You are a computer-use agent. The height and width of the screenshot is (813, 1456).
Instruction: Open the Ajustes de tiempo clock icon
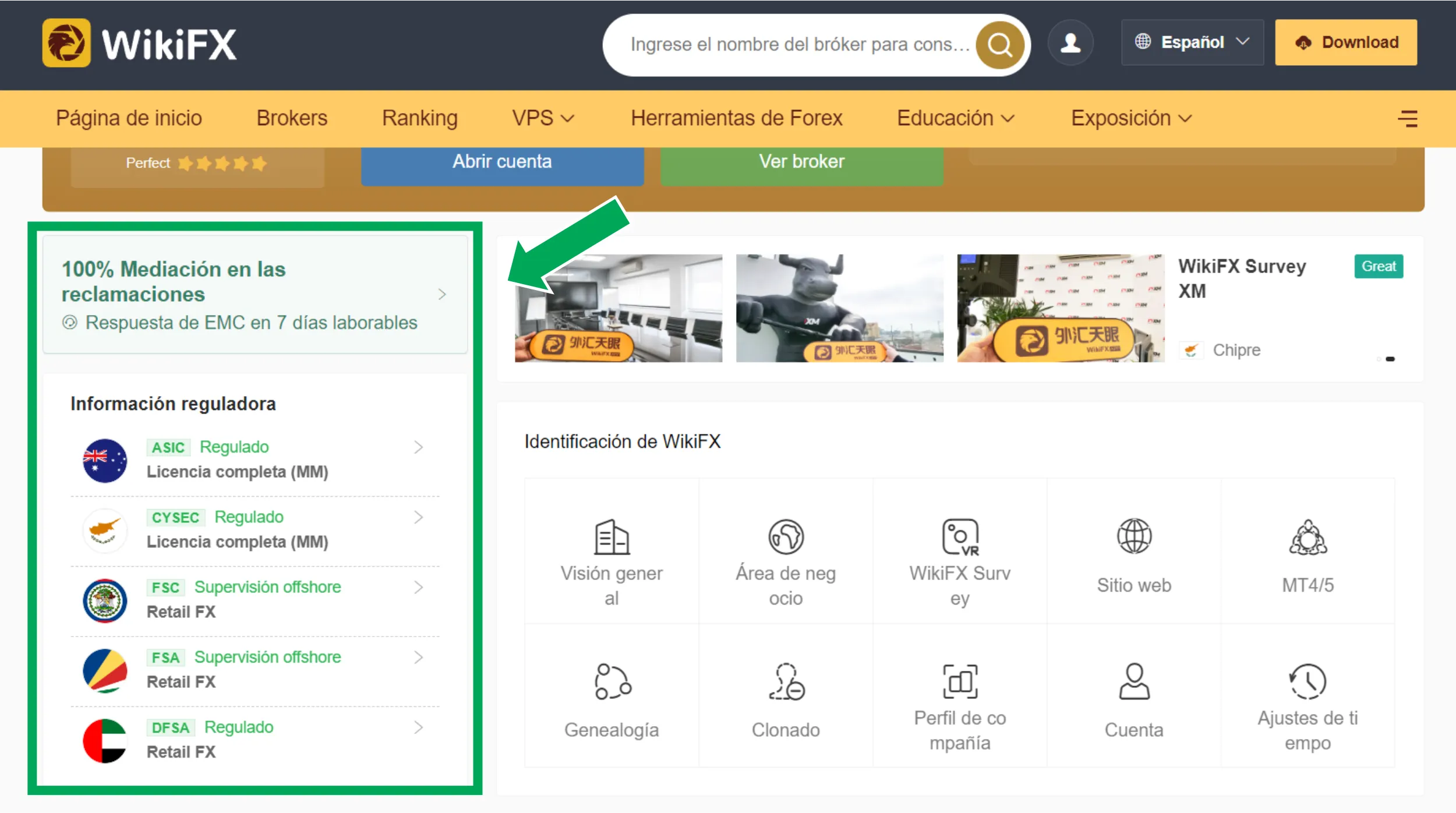1308,681
